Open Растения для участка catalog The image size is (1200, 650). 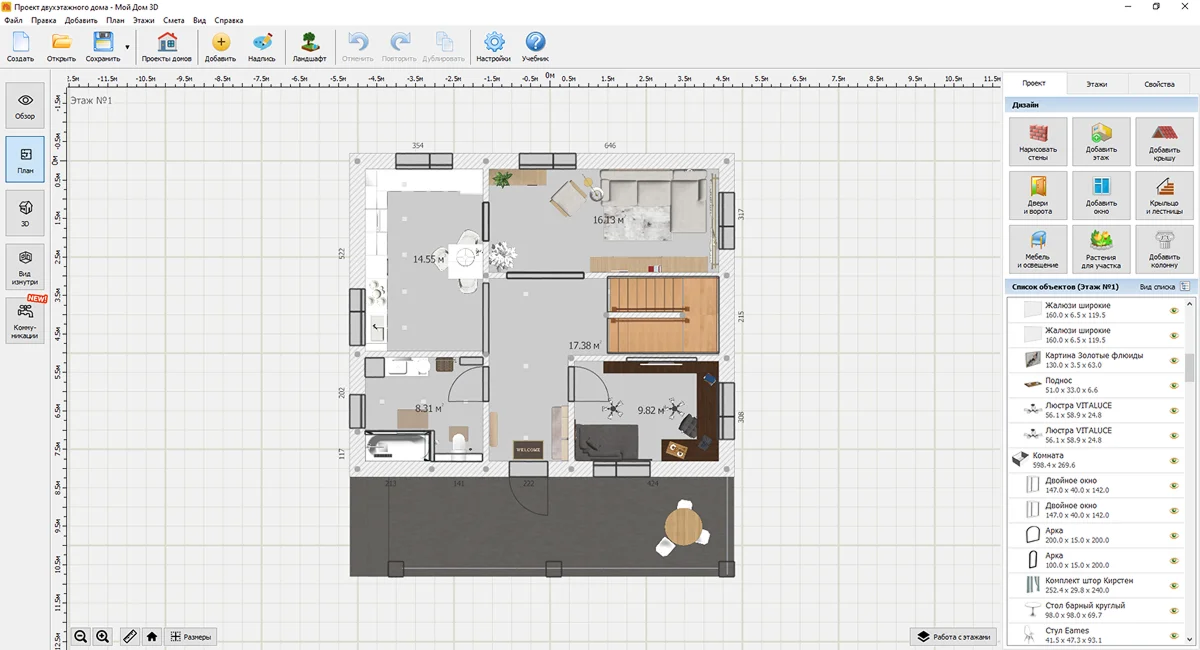click(1101, 249)
